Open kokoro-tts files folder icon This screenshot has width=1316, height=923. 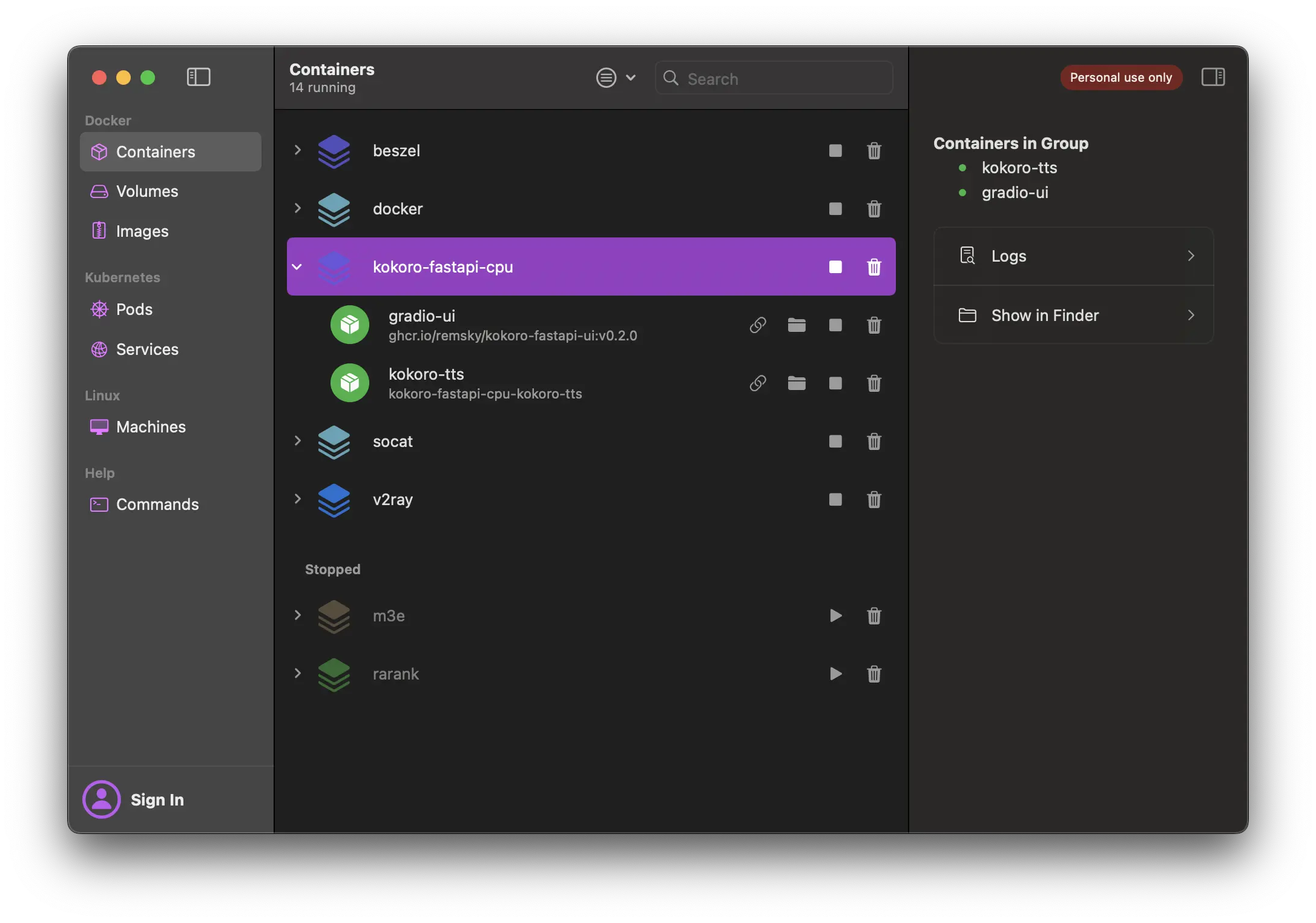pos(796,383)
